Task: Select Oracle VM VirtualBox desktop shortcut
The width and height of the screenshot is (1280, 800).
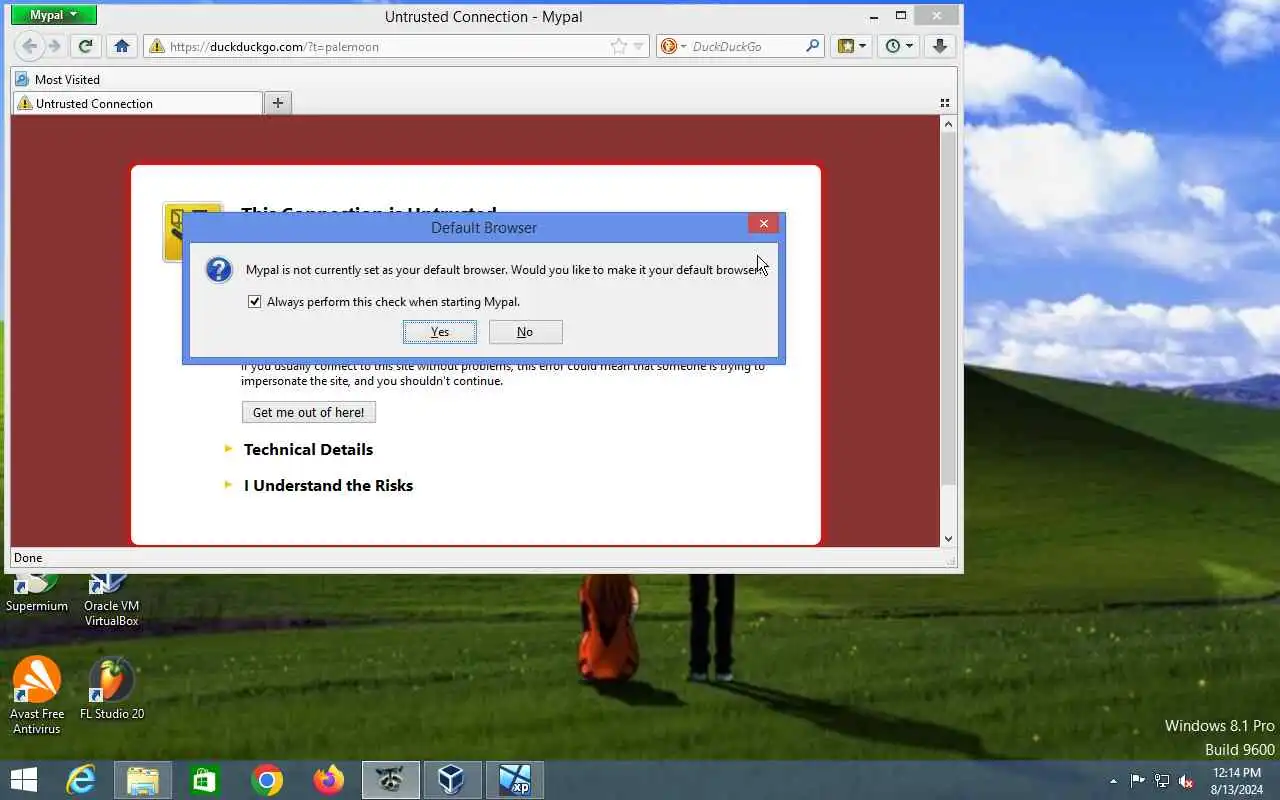Action: [x=111, y=598]
